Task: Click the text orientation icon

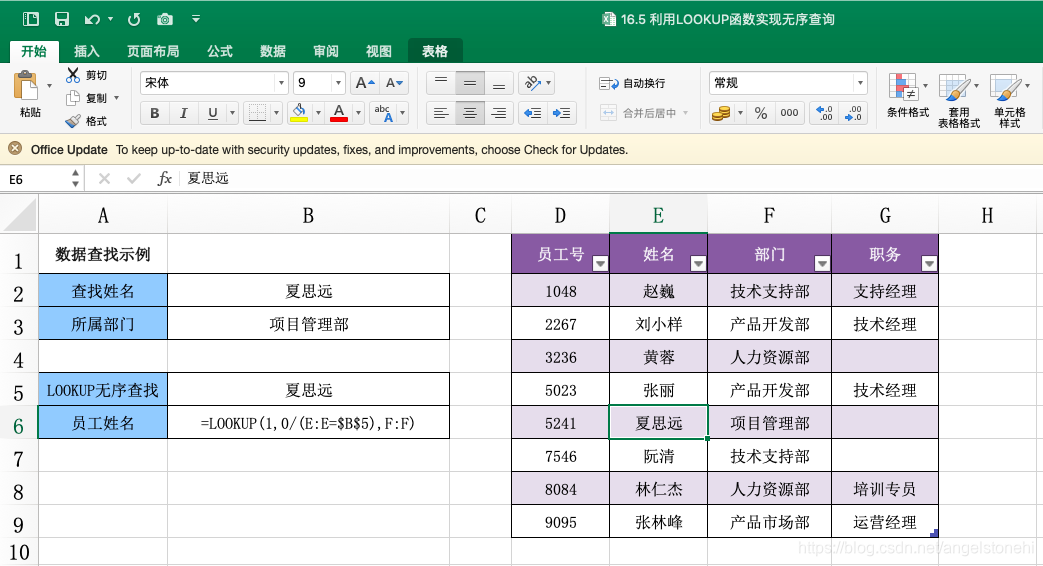Action: point(532,82)
